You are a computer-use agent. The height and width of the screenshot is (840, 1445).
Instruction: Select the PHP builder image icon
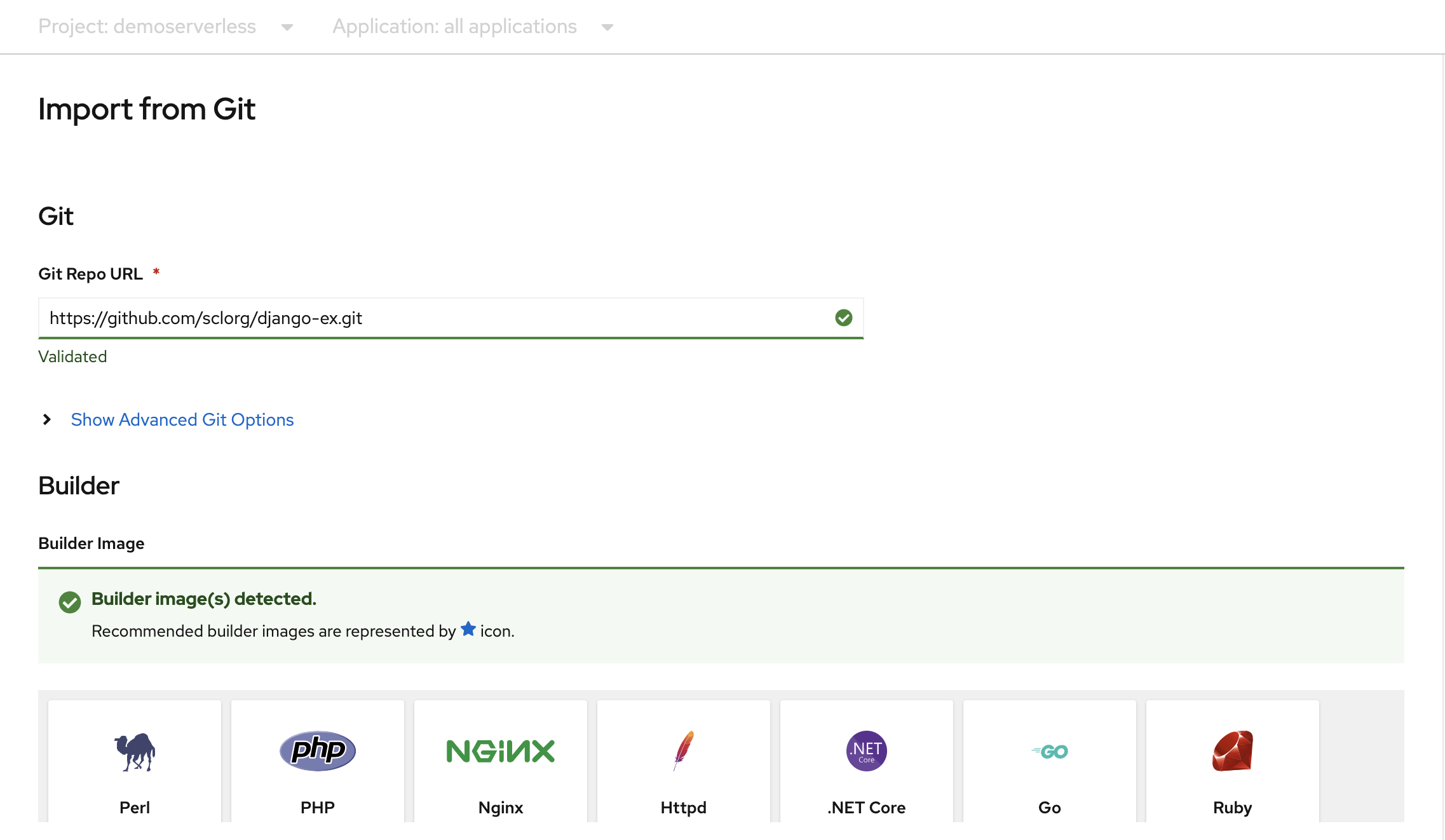(316, 749)
